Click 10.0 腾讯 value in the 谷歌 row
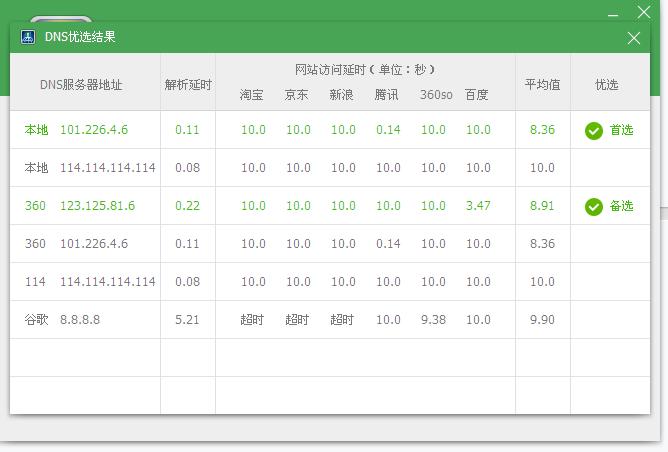This screenshot has height=452, width=668. point(388,319)
